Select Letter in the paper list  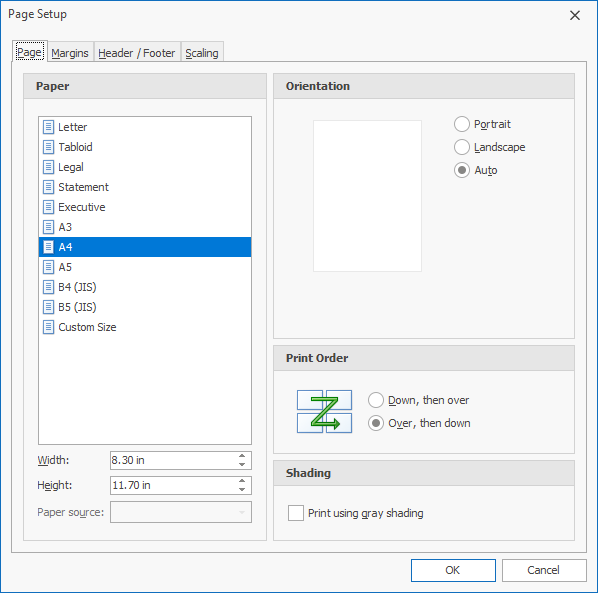coord(145,127)
